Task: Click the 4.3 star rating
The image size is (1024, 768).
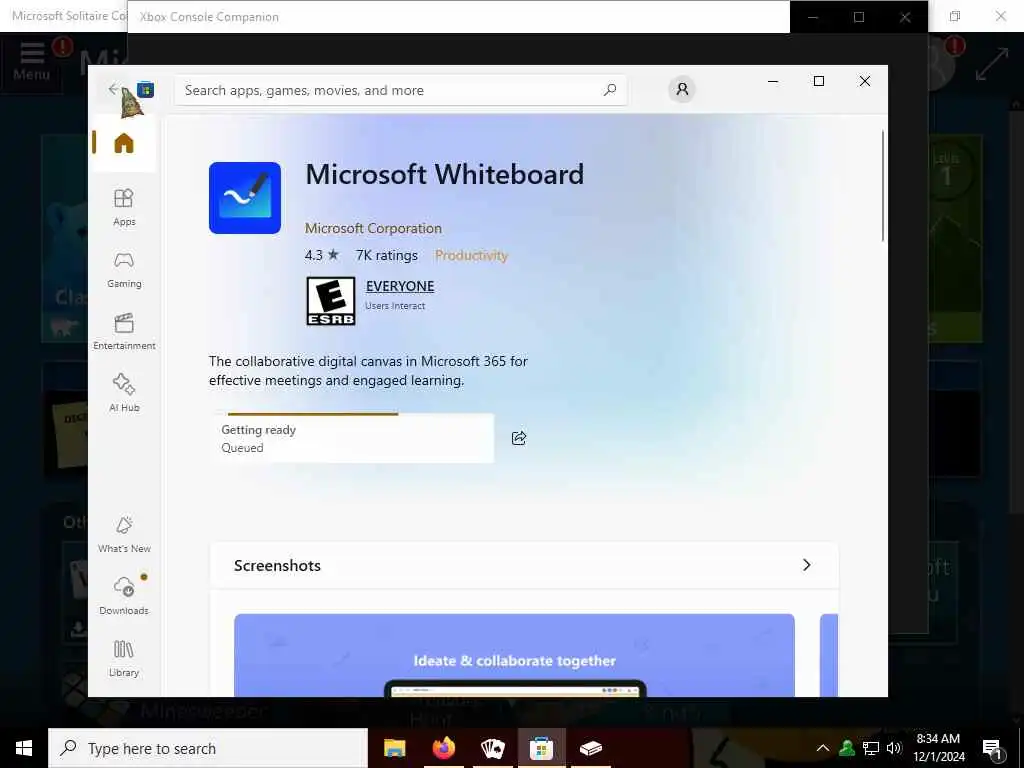Action: [x=321, y=255]
